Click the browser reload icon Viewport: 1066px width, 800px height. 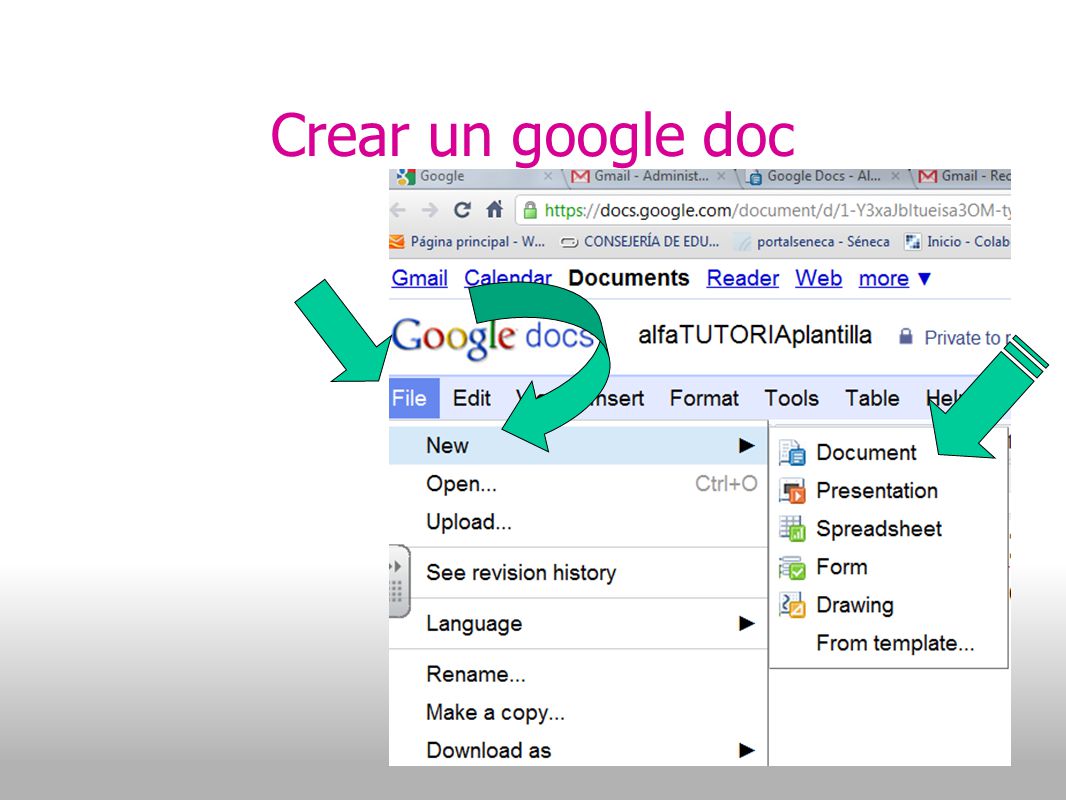point(462,210)
